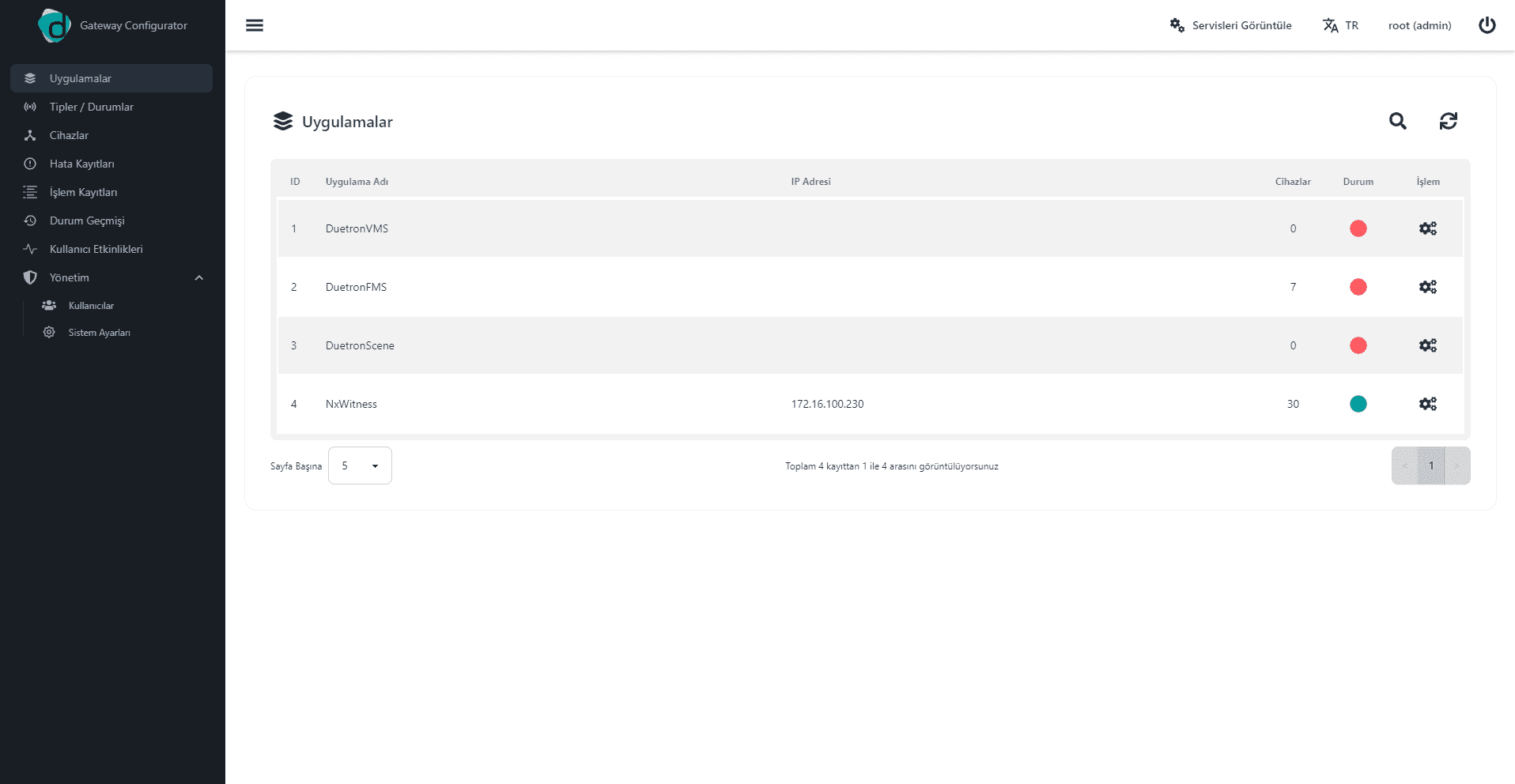The image size is (1515, 784).
Task: Click DuetronVMS red status indicator
Action: [1358, 228]
